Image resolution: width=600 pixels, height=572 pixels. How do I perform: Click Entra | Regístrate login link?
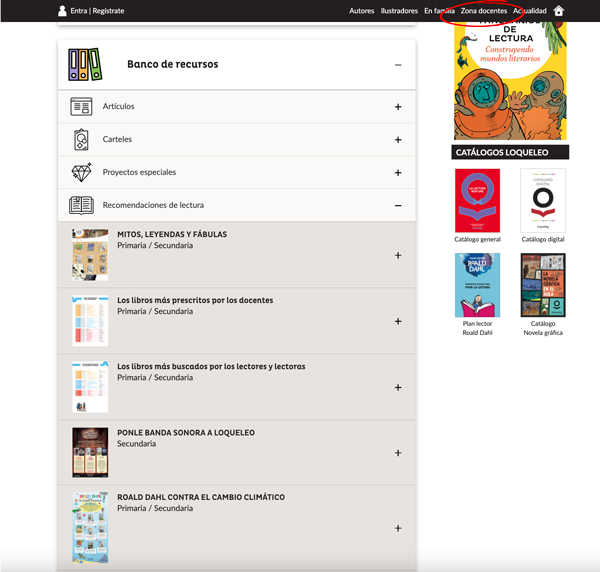(x=97, y=11)
